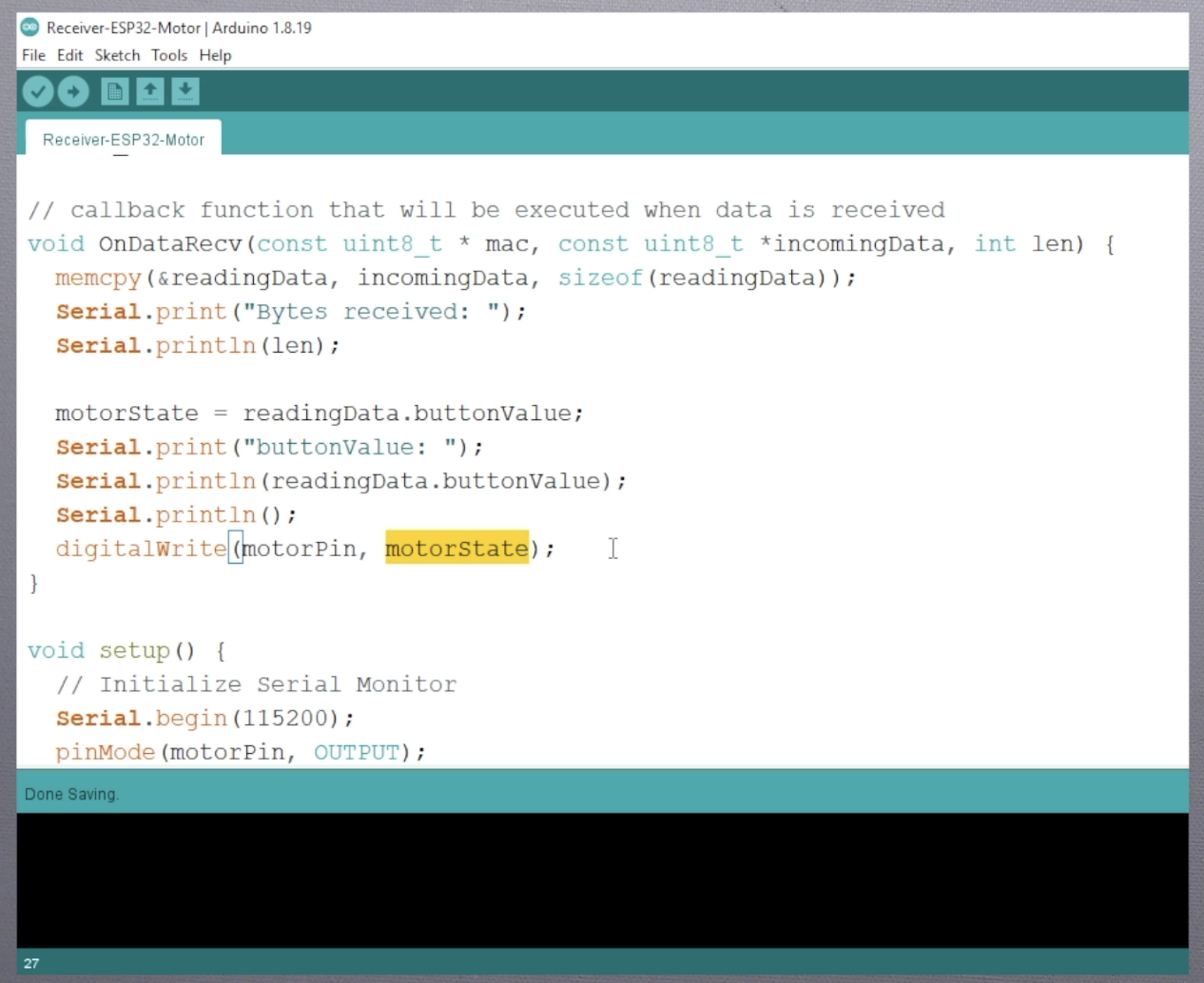This screenshot has width=1204, height=983.
Task: Click Serial.println(len) line
Action: pos(198,345)
